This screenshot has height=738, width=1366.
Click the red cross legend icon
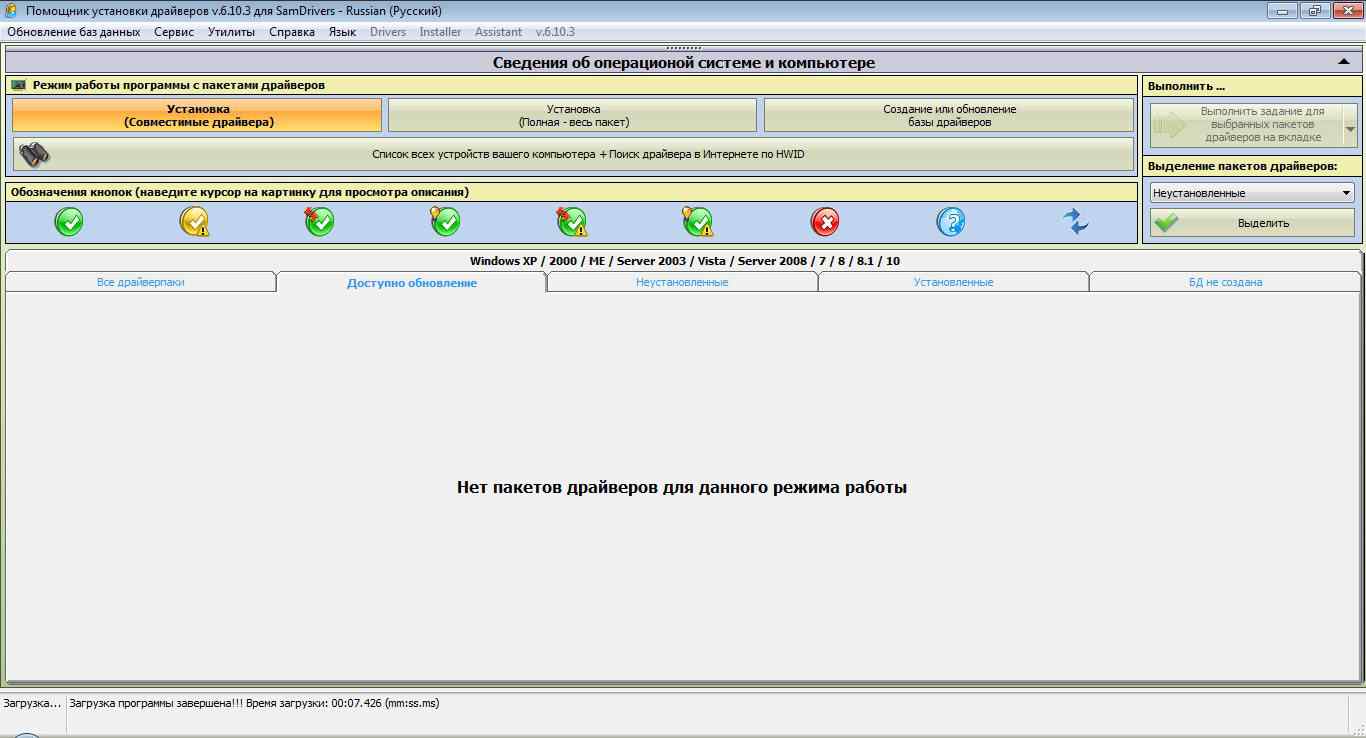point(825,222)
